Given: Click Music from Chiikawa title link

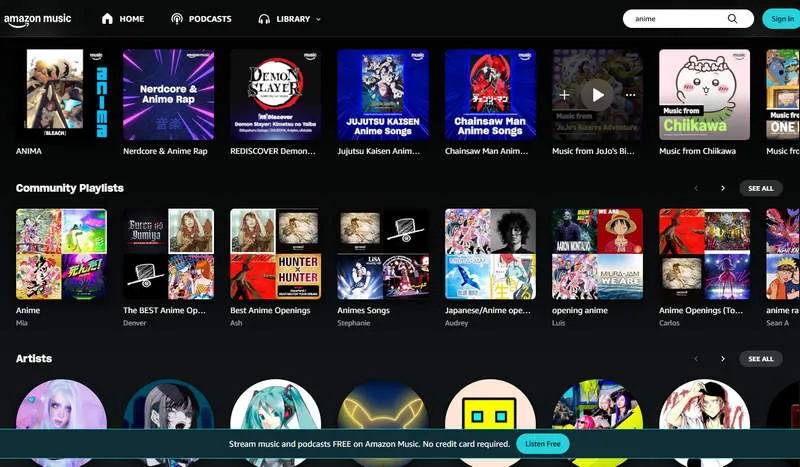Looking at the screenshot, I should (697, 151).
